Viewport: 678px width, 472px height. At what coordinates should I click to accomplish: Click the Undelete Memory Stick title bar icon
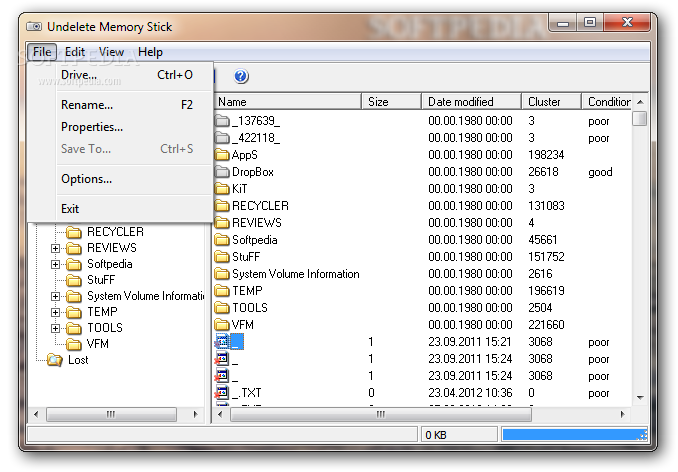pos(34,27)
